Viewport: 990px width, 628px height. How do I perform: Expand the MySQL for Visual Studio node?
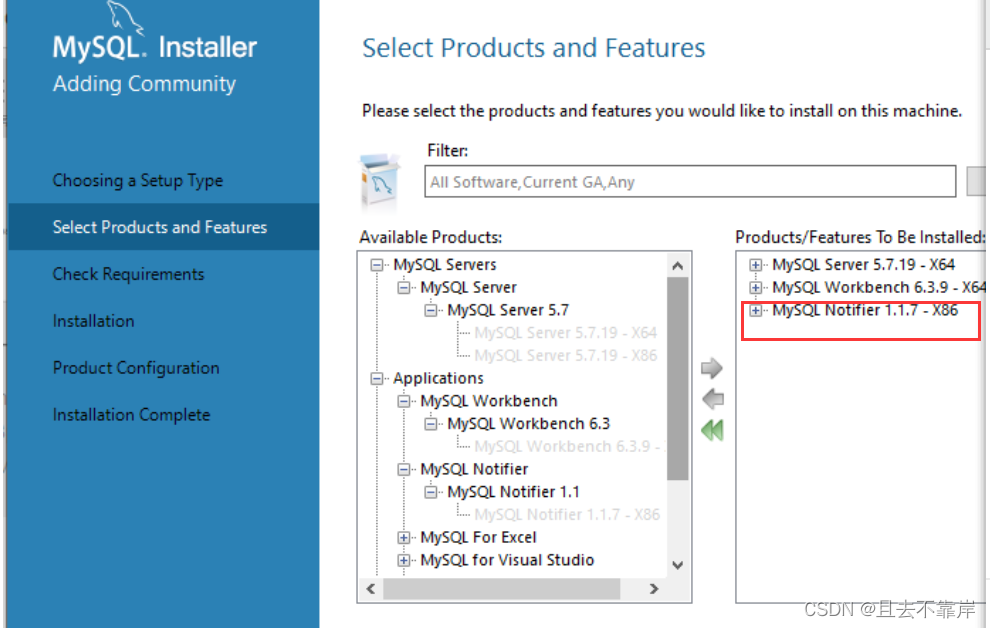pyautogui.click(x=403, y=560)
